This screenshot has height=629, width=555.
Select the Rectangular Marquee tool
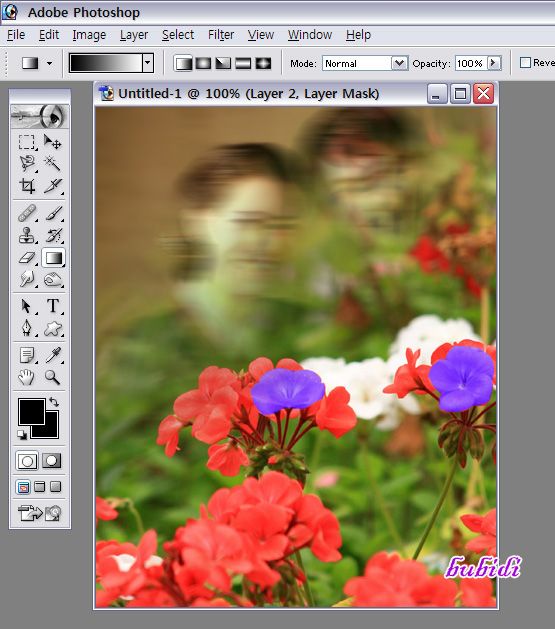tap(27, 142)
